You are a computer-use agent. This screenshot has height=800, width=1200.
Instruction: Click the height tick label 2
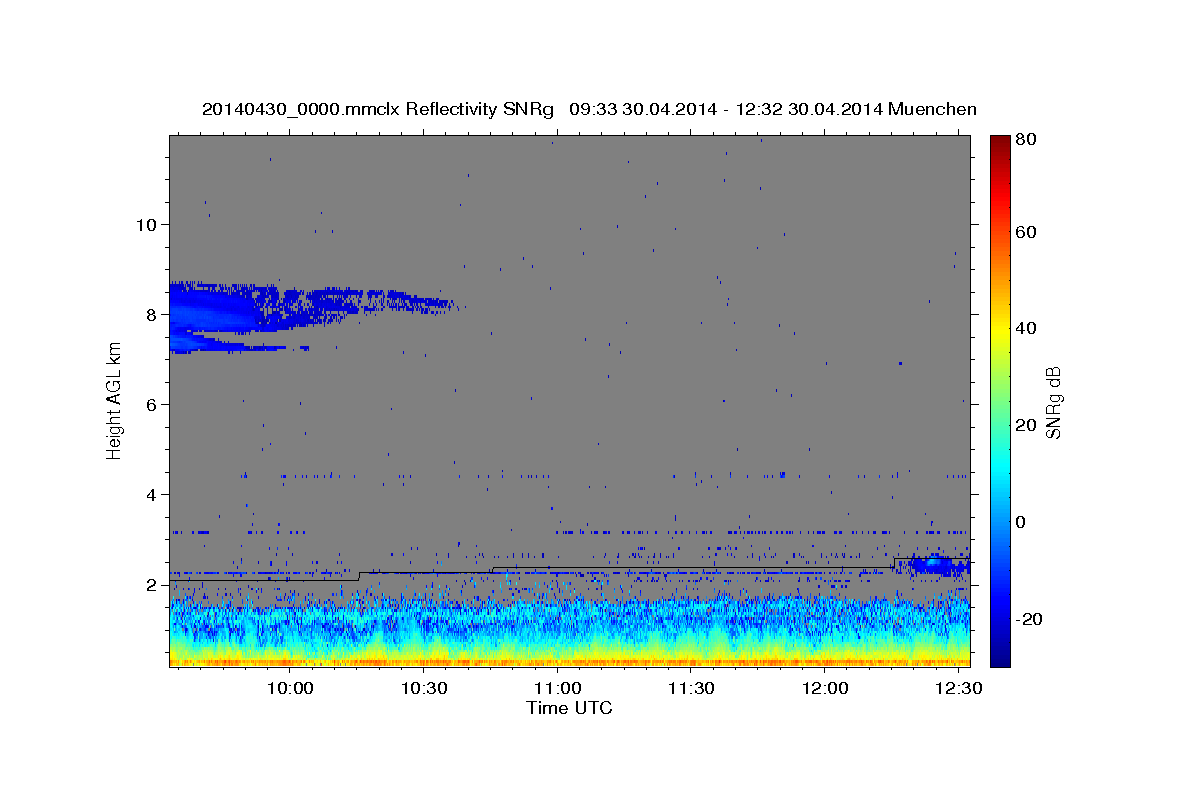point(151,585)
